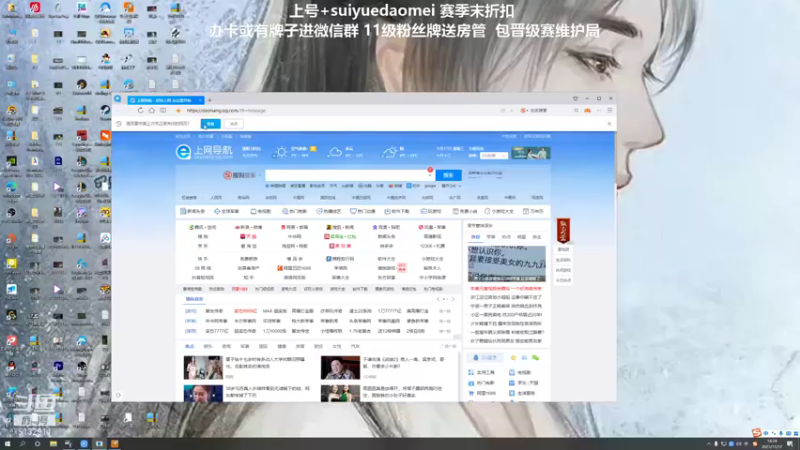Click the white cancel button in the notification bar
This screenshot has width=800, height=450.
[x=234, y=123]
